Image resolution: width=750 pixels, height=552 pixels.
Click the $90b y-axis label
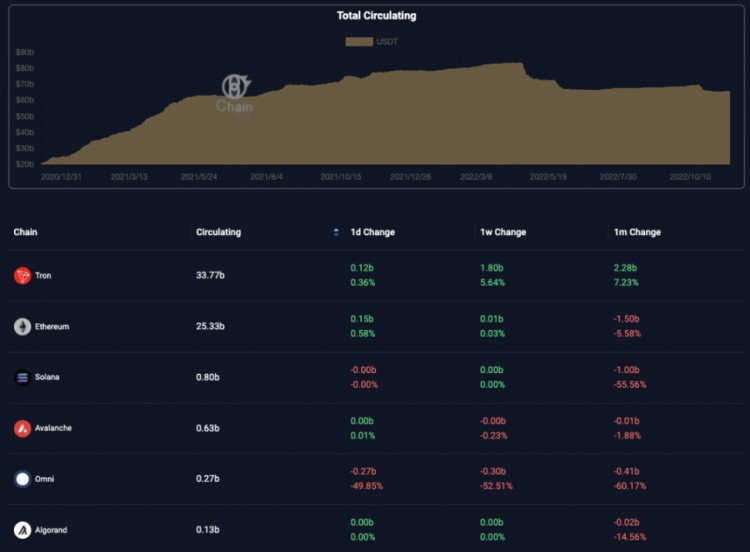(x=24, y=52)
